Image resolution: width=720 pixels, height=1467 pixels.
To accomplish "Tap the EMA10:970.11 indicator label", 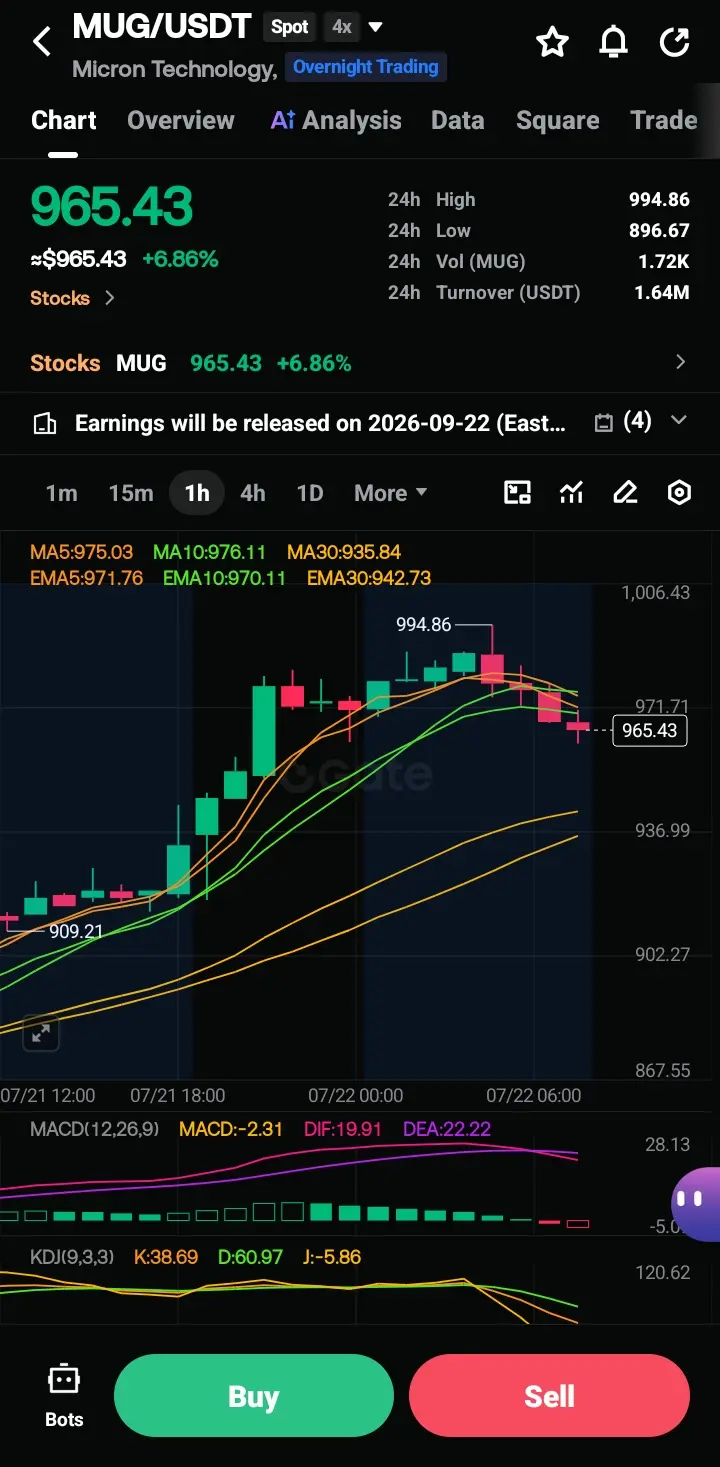I will (x=224, y=578).
